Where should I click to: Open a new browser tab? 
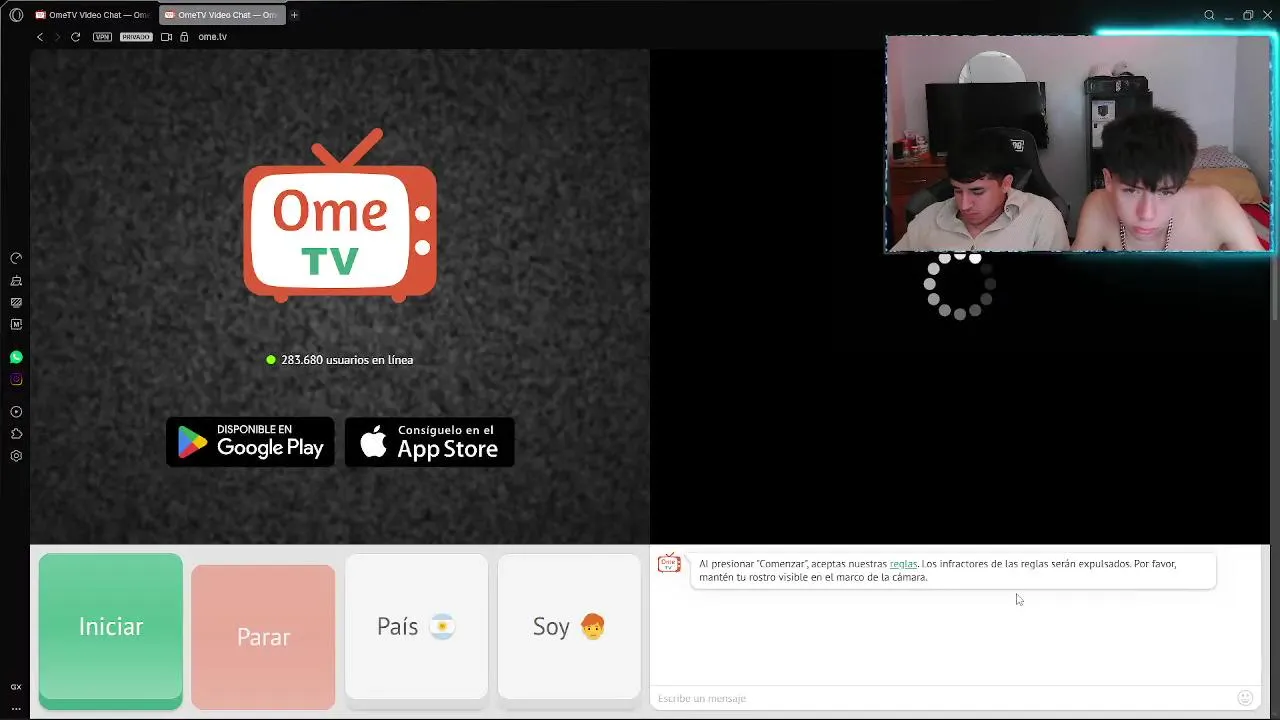294,15
